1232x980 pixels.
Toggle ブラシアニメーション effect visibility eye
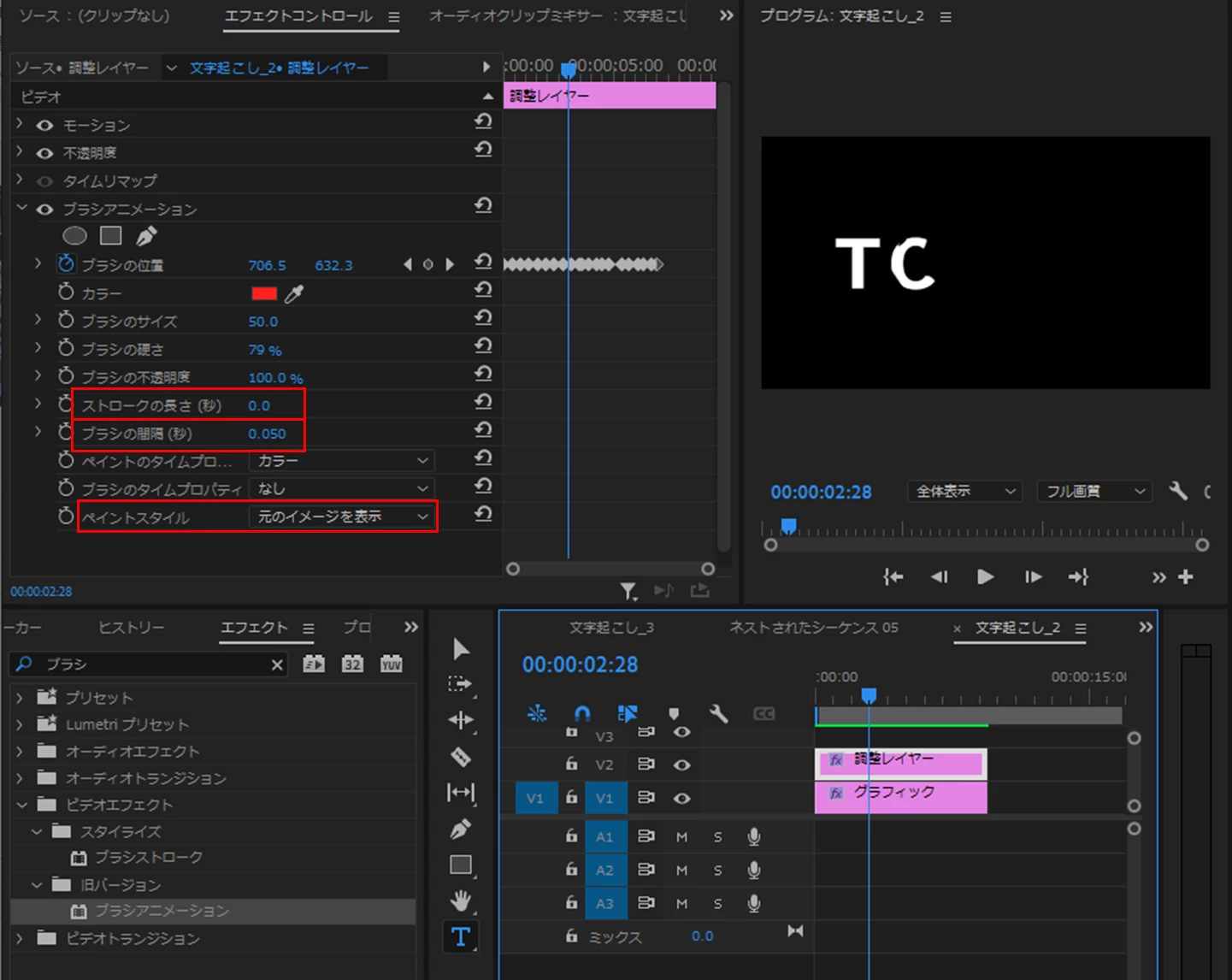pyautogui.click(x=44, y=210)
